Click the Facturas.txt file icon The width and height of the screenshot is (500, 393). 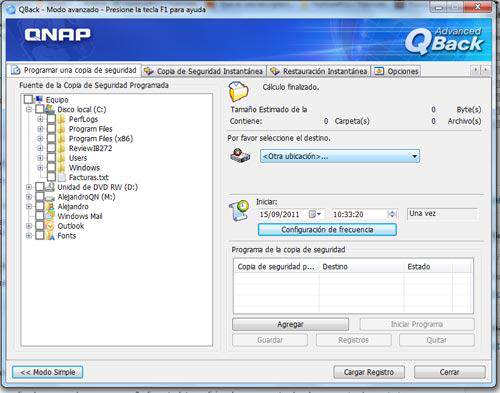62,177
